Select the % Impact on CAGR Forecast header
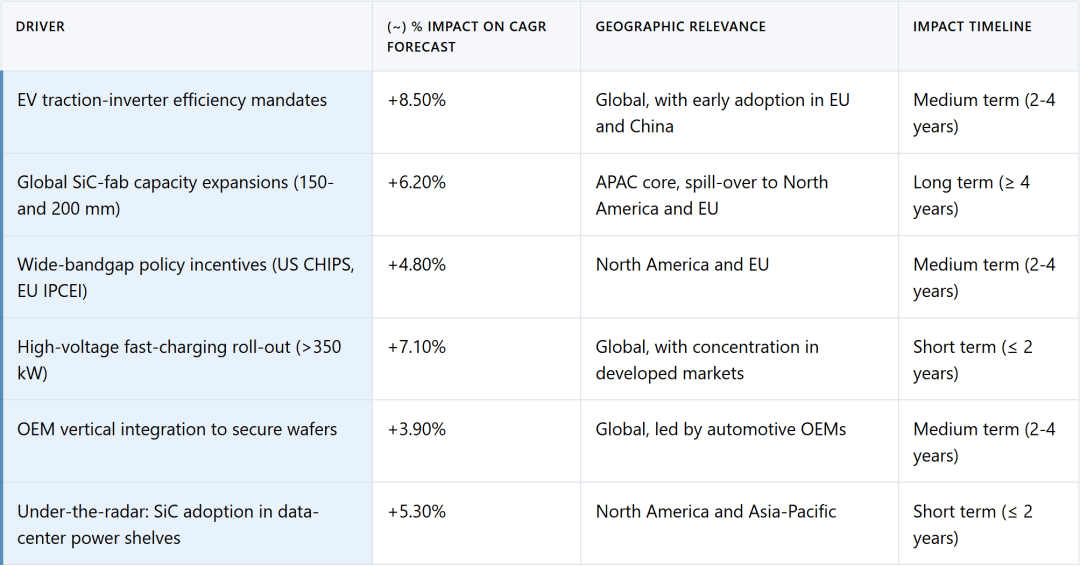 466,36
